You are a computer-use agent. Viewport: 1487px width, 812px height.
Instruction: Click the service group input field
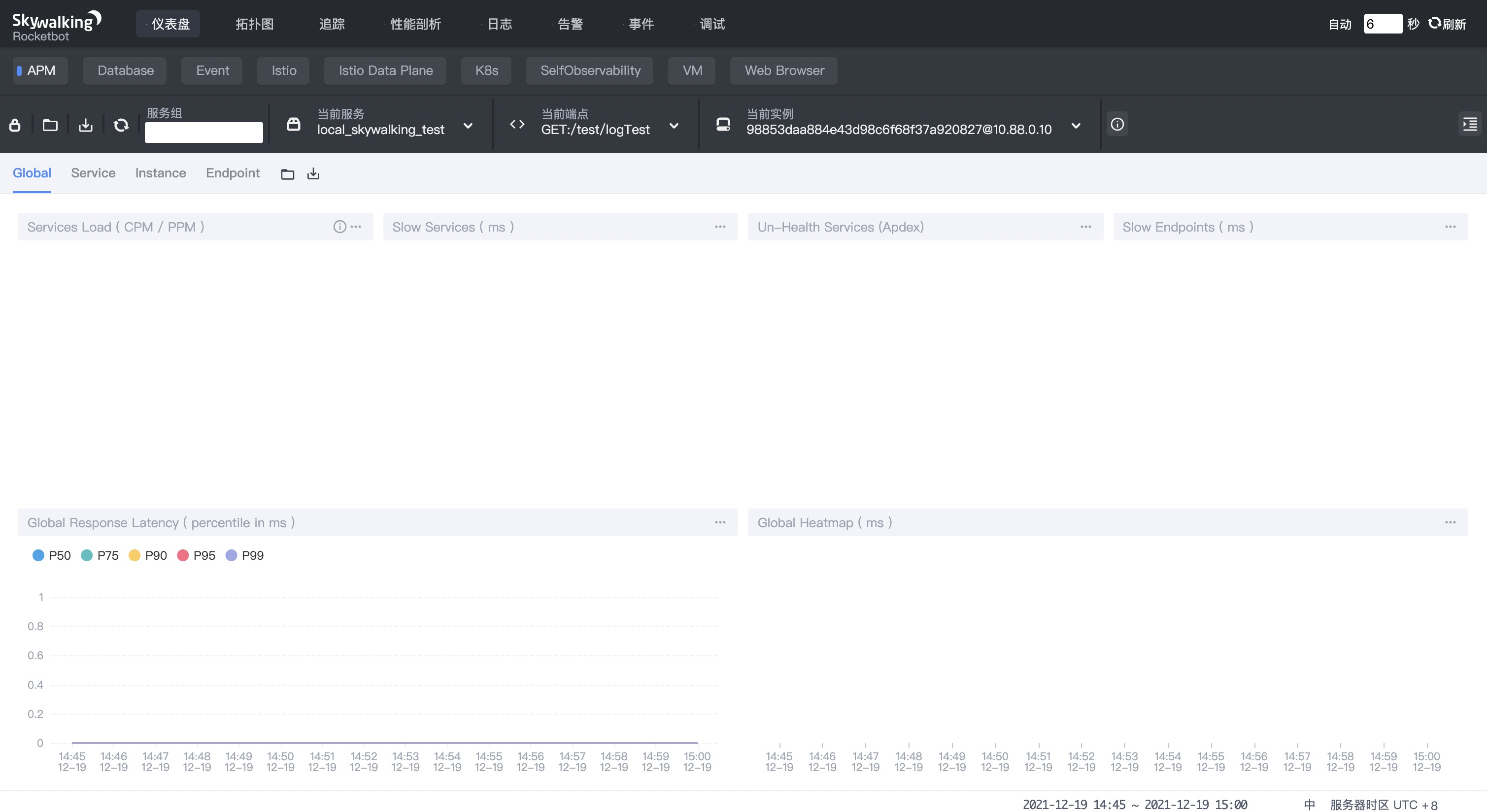click(x=203, y=132)
